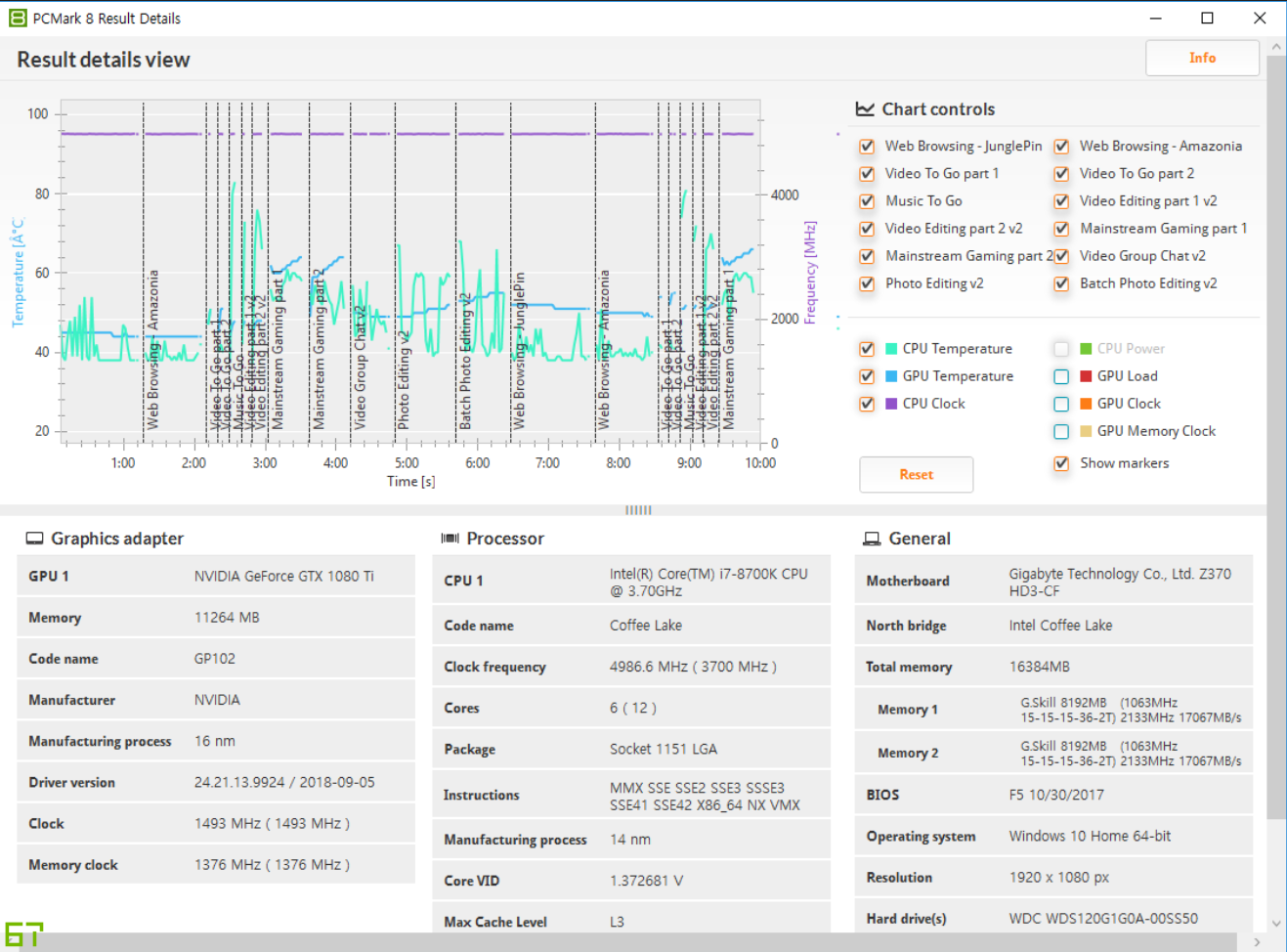Toggle Video Group Chat v2 checkbox
This screenshot has height=952, width=1287.
pos(1061,256)
